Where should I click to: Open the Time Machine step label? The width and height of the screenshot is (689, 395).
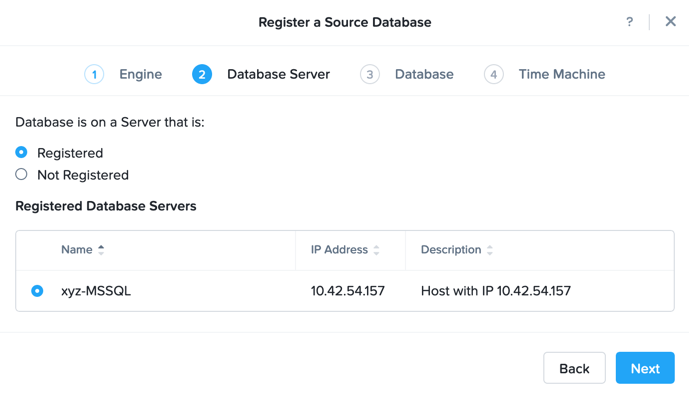coord(562,74)
